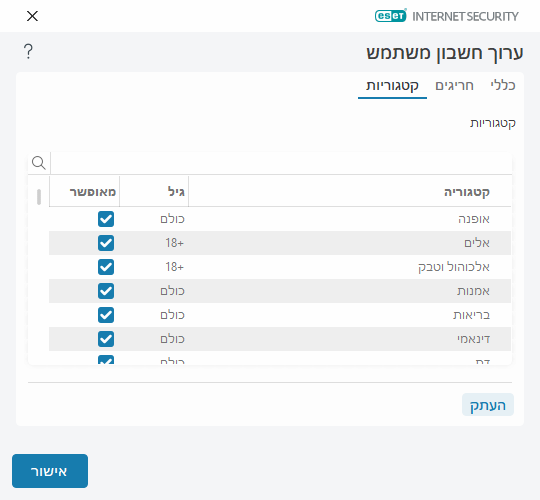540x500 pixels.
Task: Click the +18 age for אלכוהול וטבק
Action: 175,267
